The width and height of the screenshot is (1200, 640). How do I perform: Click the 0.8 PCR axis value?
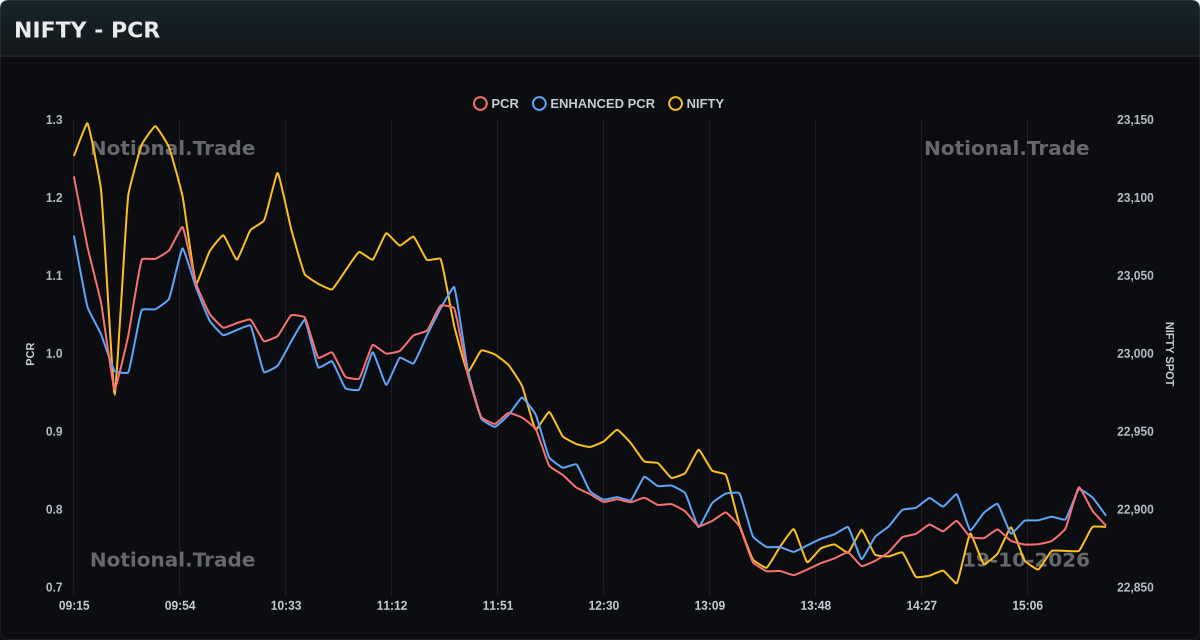pos(54,510)
